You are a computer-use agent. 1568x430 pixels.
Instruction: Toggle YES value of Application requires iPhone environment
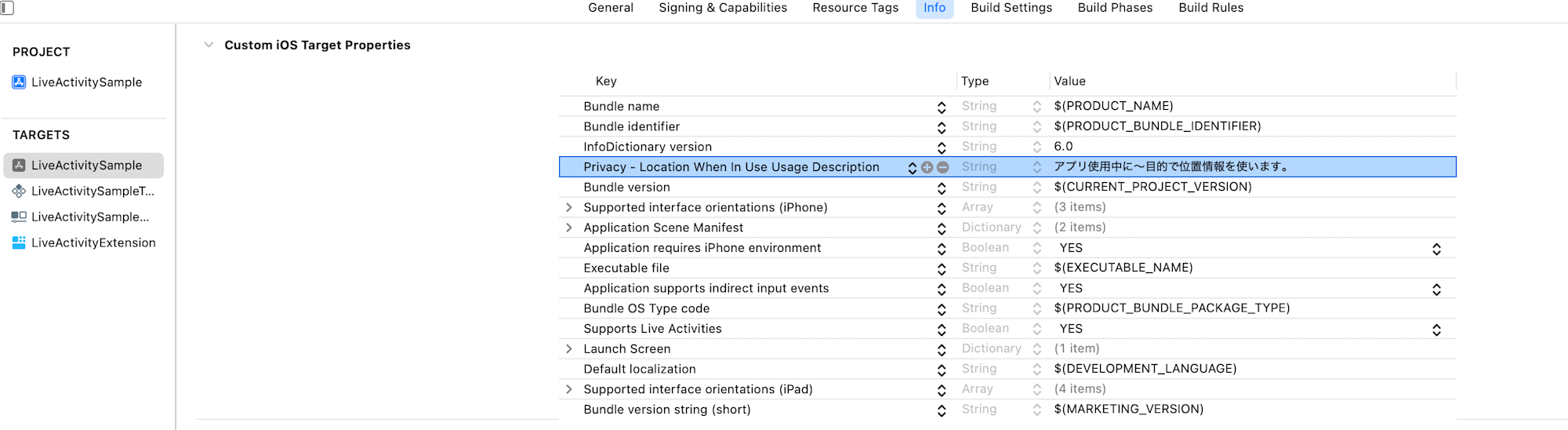click(1436, 249)
